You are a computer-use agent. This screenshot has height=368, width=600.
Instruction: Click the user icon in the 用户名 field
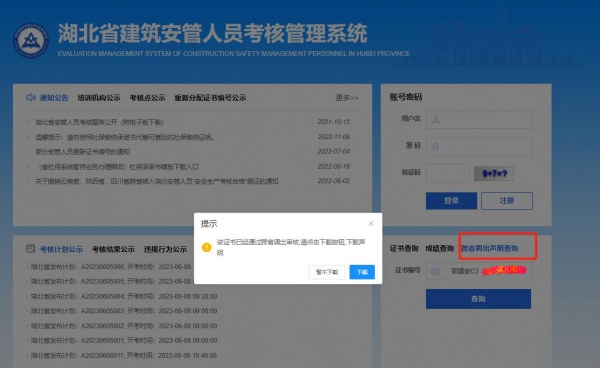435,119
